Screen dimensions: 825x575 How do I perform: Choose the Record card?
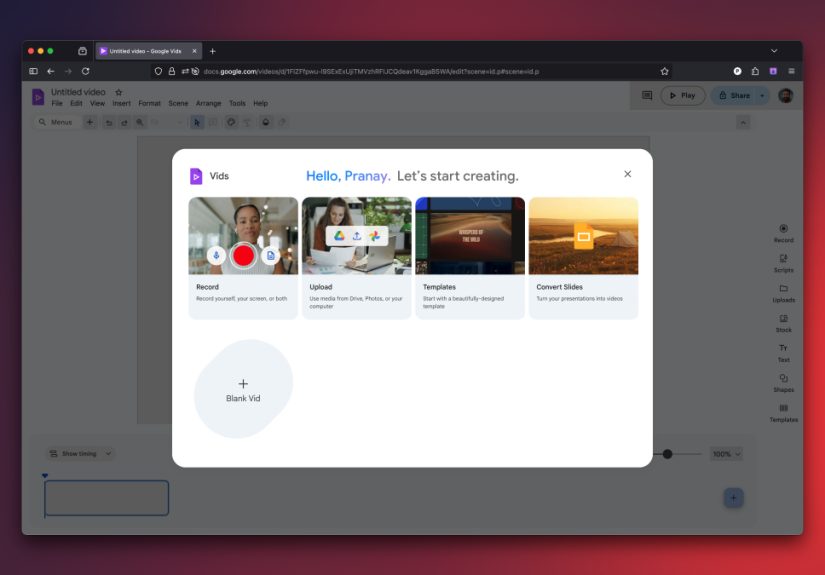click(243, 258)
